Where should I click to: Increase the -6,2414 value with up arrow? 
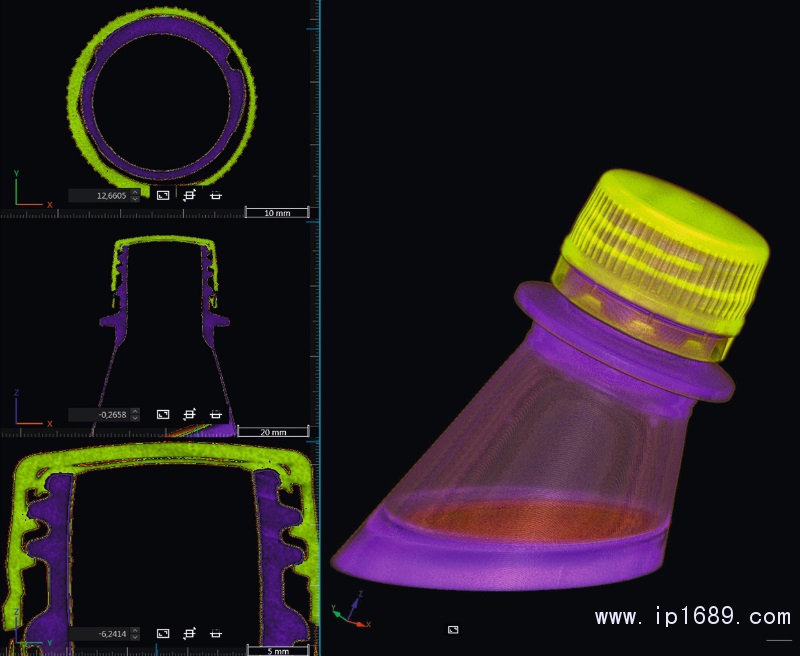(x=136, y=631)
